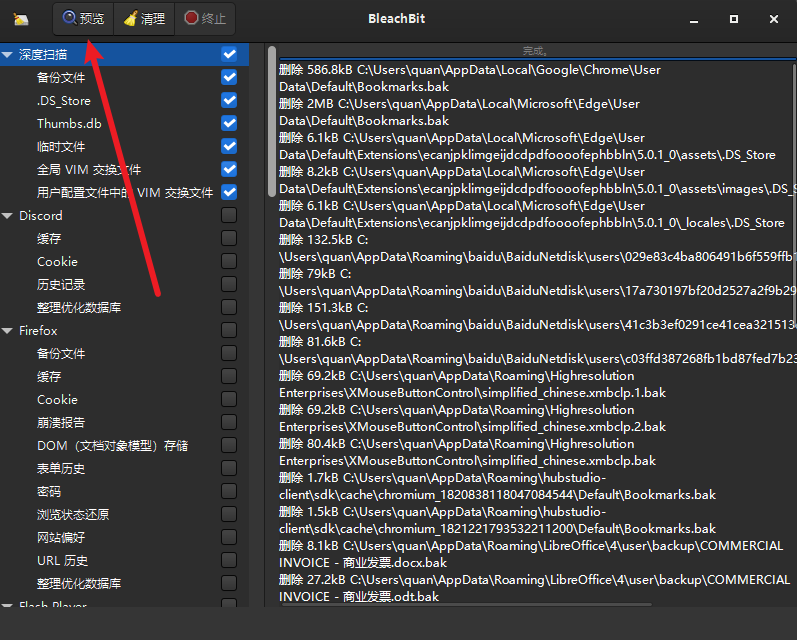Collapse the 深度扫描 category
Image resolution: width=797 pixels, height=640 pixels.
[7, 54]
